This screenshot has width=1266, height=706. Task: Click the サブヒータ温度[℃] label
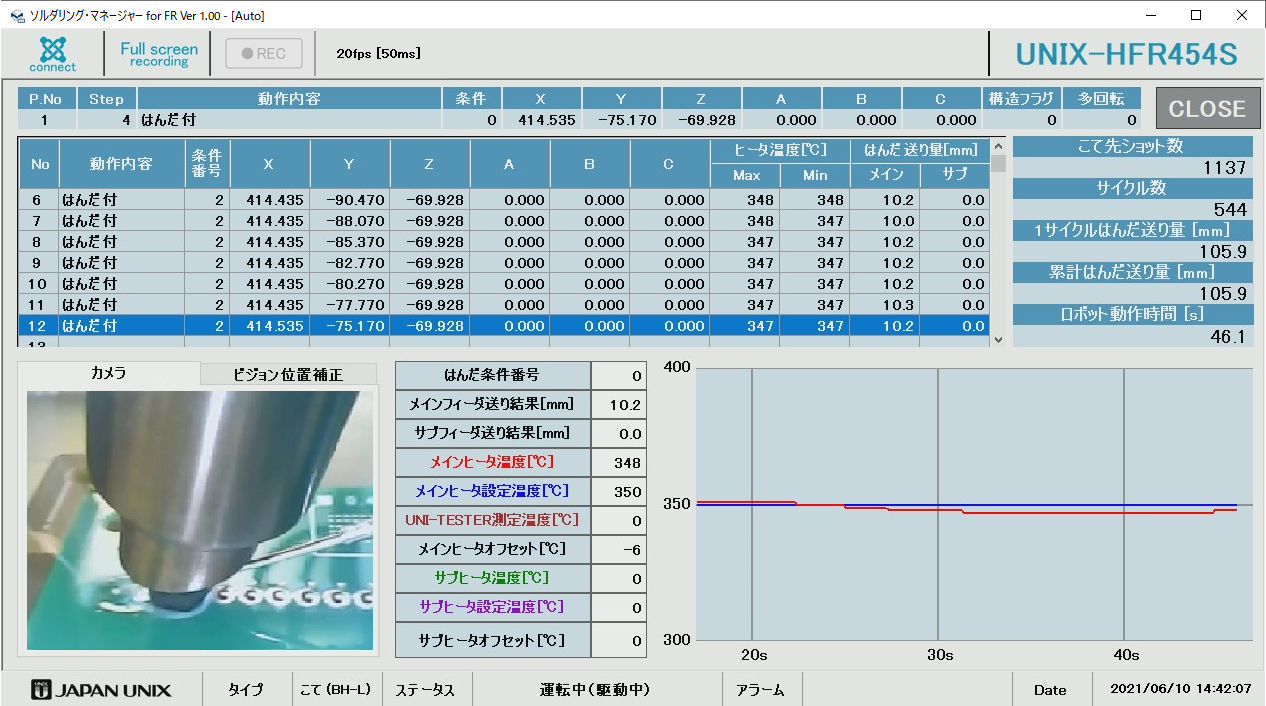[x=492, y=578]
